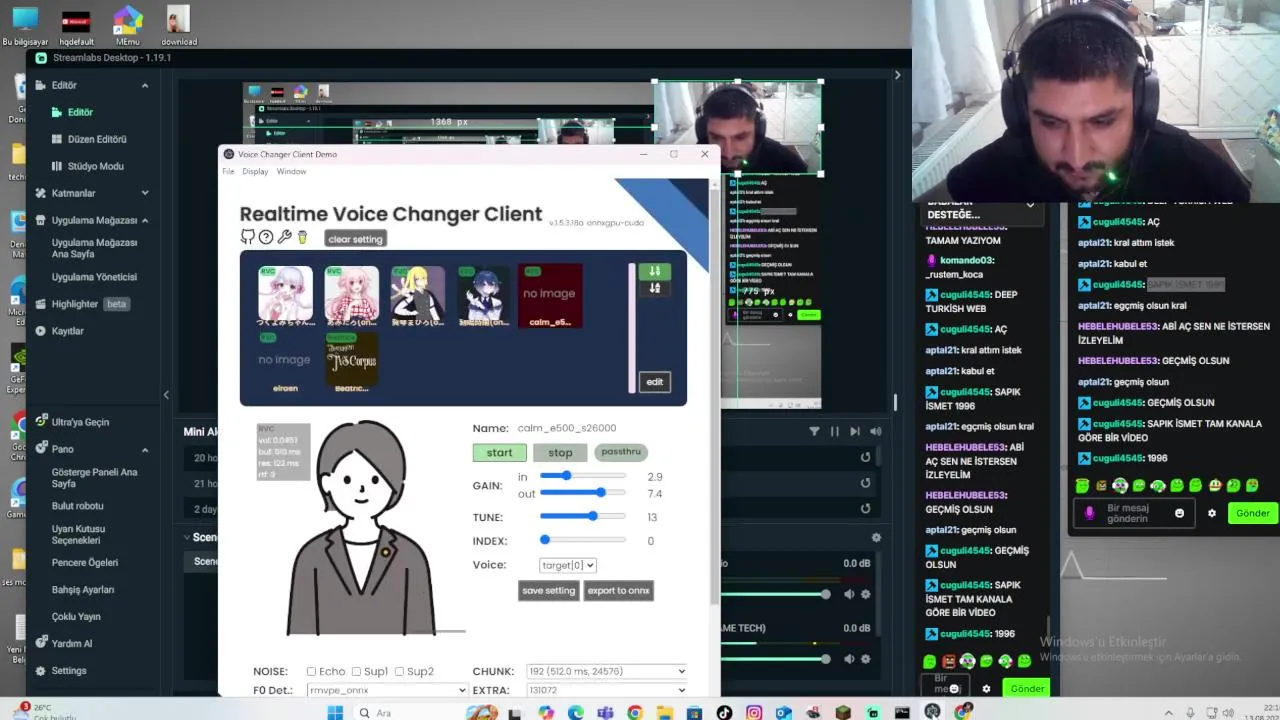Click the GAIN in slider
1280x720 pixels.
[x=583, y=476]
